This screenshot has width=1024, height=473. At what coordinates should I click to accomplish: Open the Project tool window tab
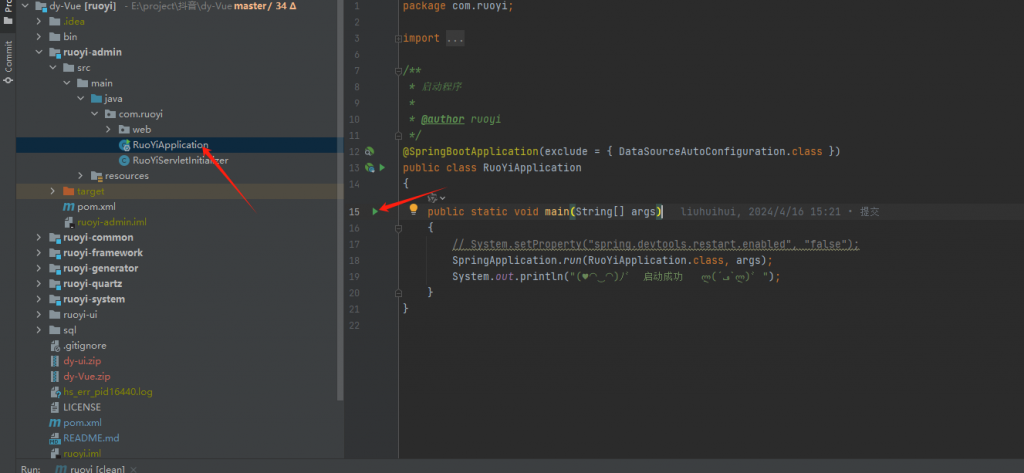point(8,12)
